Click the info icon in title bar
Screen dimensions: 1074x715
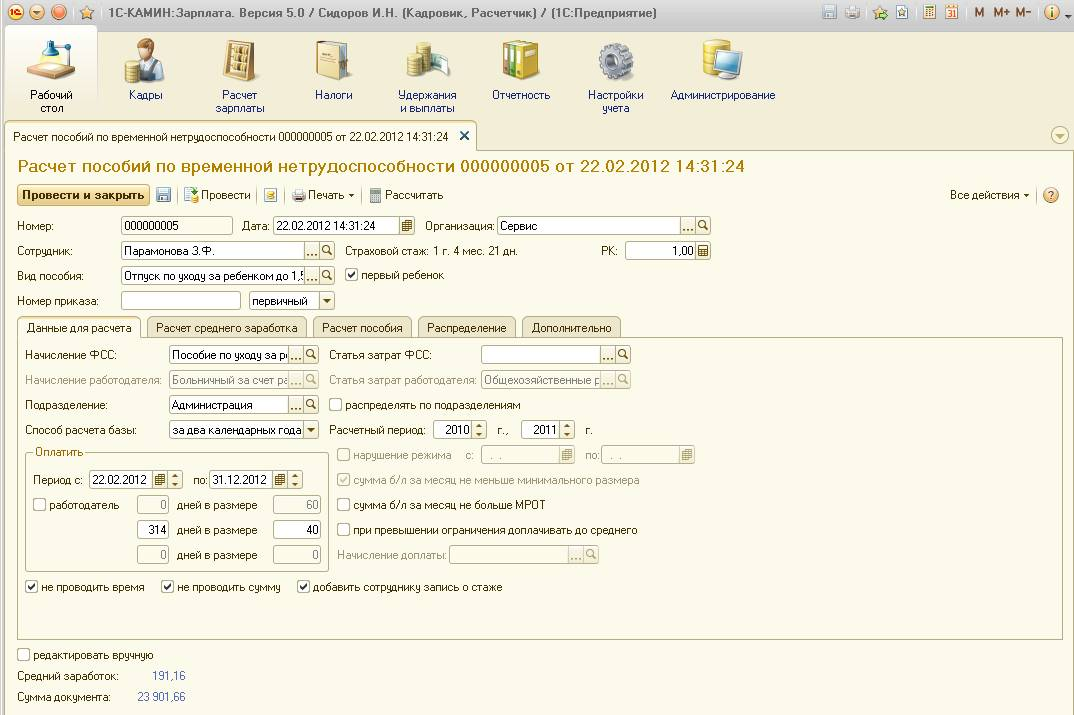[1051, 12]
